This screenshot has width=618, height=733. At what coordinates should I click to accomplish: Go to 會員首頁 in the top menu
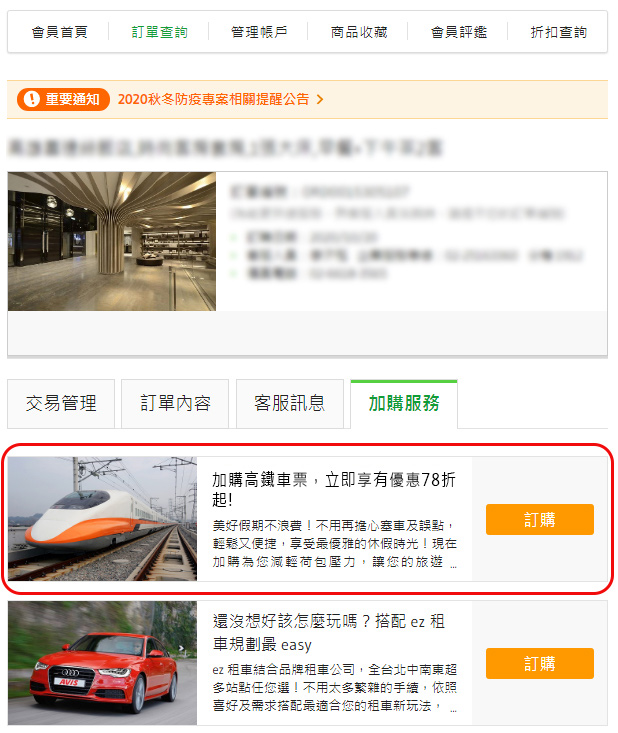point(59,32)
